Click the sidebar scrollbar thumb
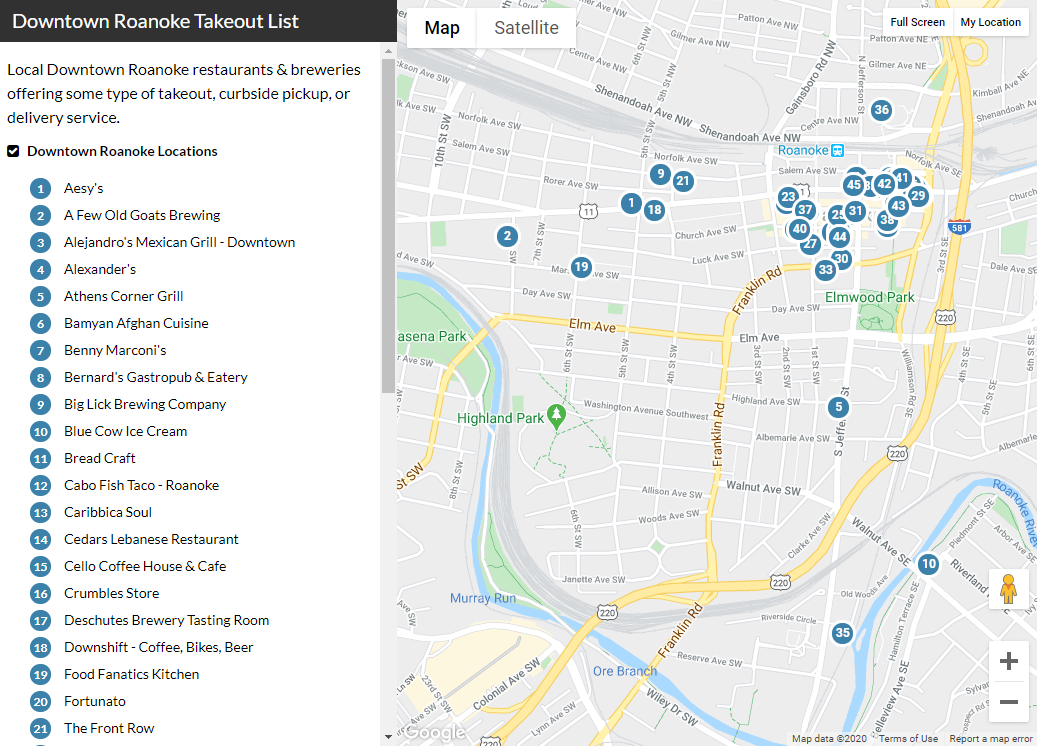Viewport: 1037px width, 746px height. pyautogui.click(x=388, y=226)
